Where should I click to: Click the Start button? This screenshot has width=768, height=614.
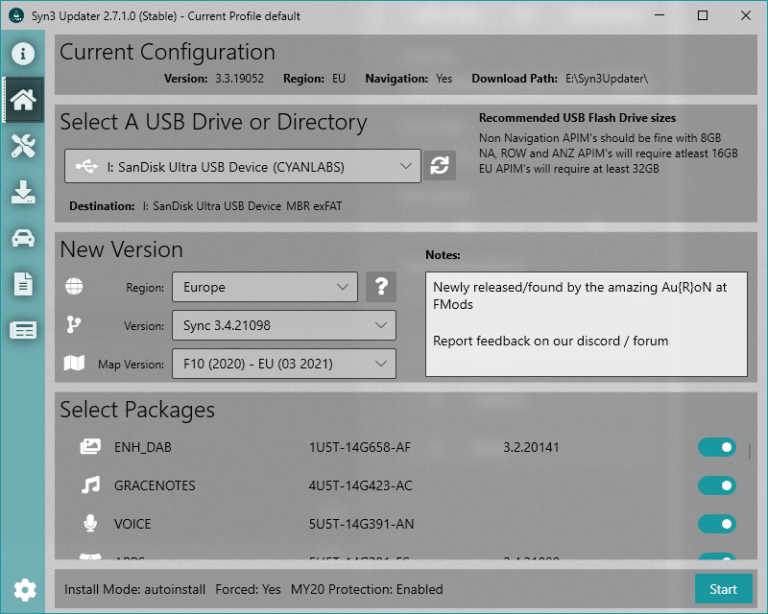tap(723, 589)
